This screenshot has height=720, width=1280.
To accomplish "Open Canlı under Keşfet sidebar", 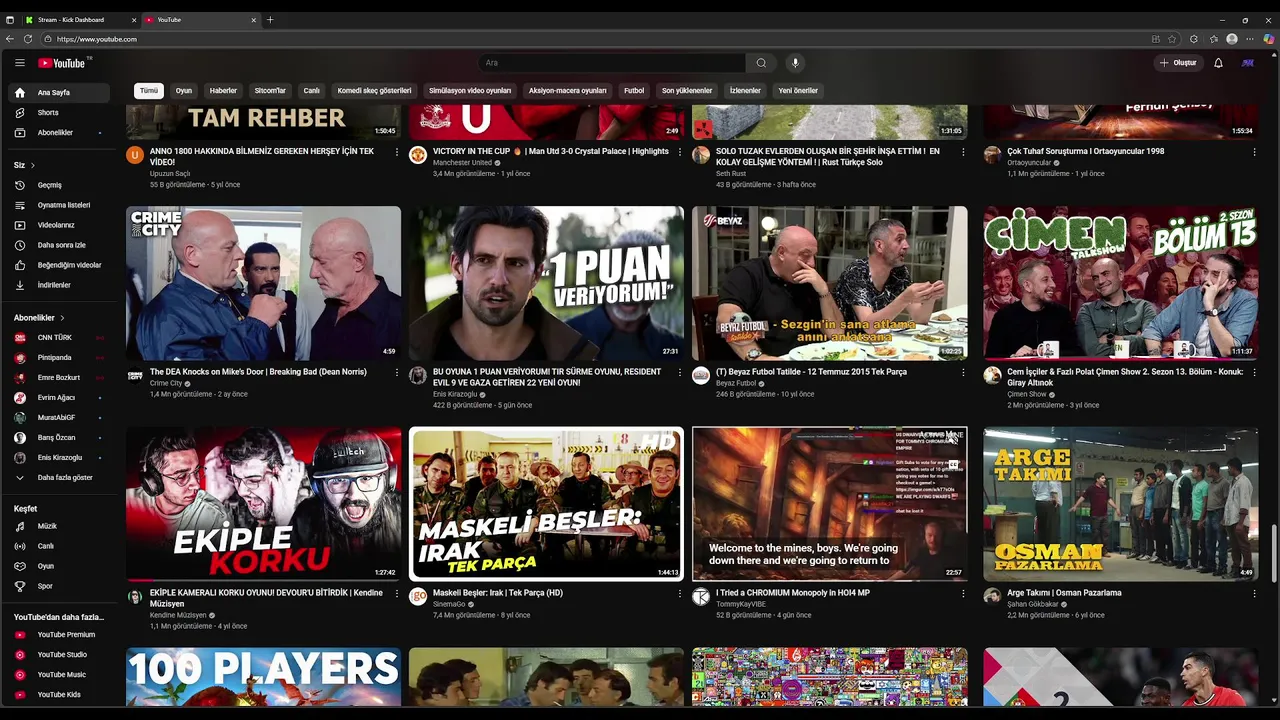I will point(60,546).
